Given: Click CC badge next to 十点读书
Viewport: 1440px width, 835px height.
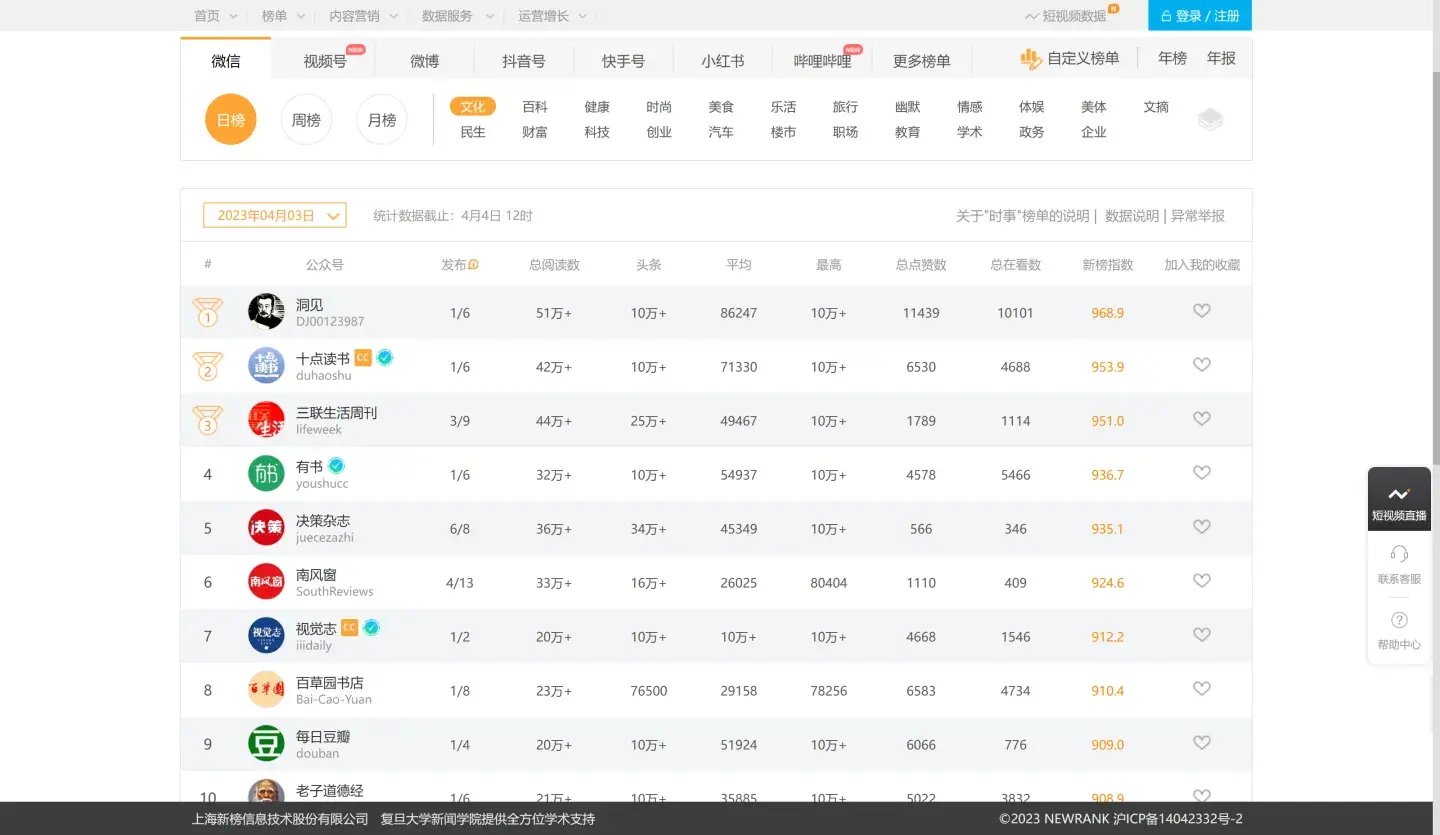Looking at the screenshot, I should click(363, 357).
